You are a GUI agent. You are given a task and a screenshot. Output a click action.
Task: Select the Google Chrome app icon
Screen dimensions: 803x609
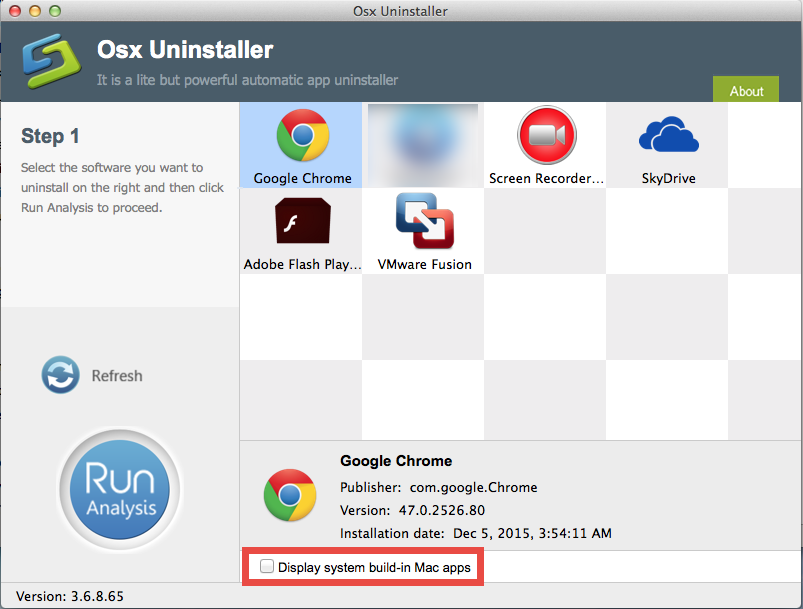(x=300, y=140)
